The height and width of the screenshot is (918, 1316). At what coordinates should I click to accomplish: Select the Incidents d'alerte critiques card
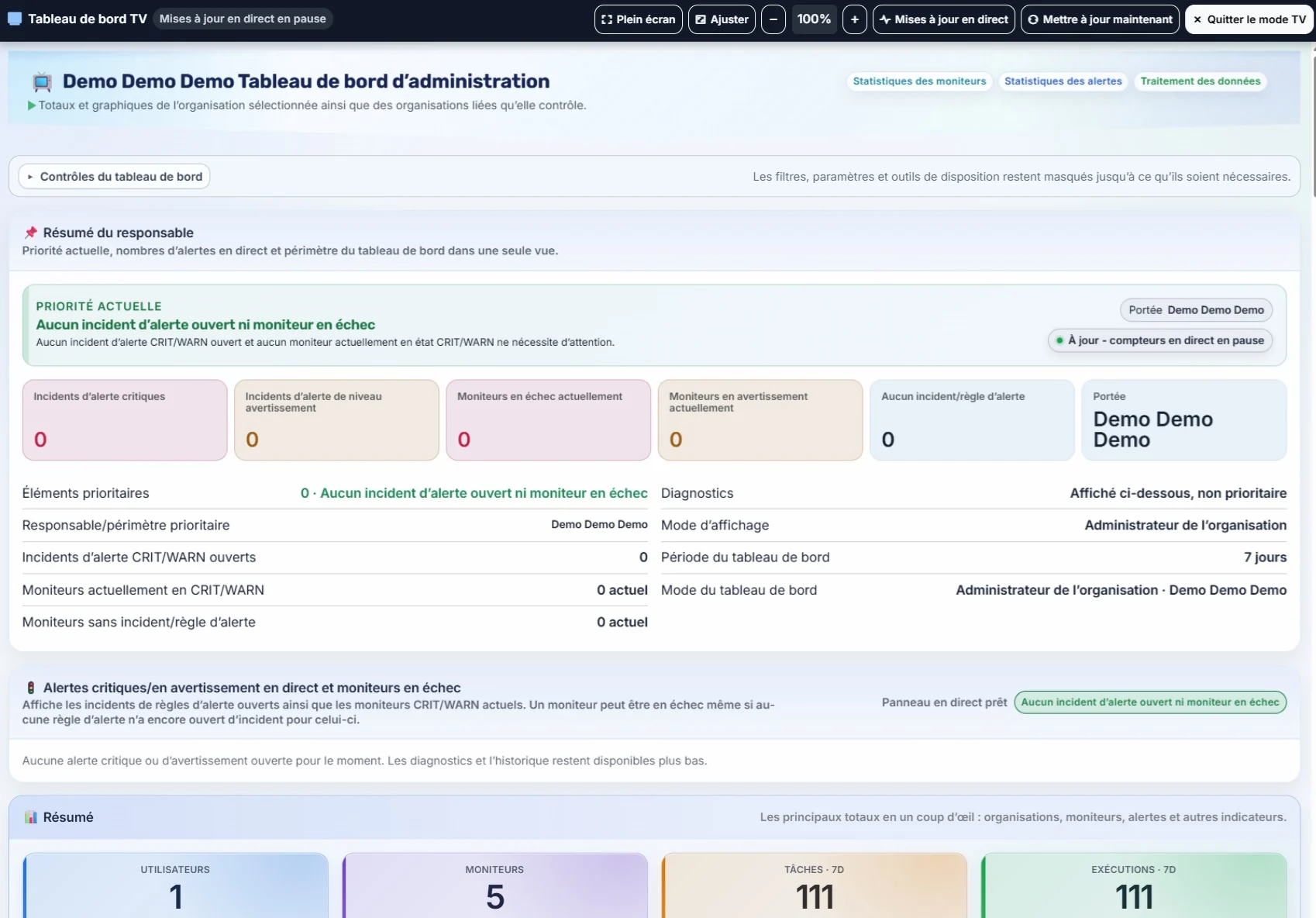coord(125,420)
